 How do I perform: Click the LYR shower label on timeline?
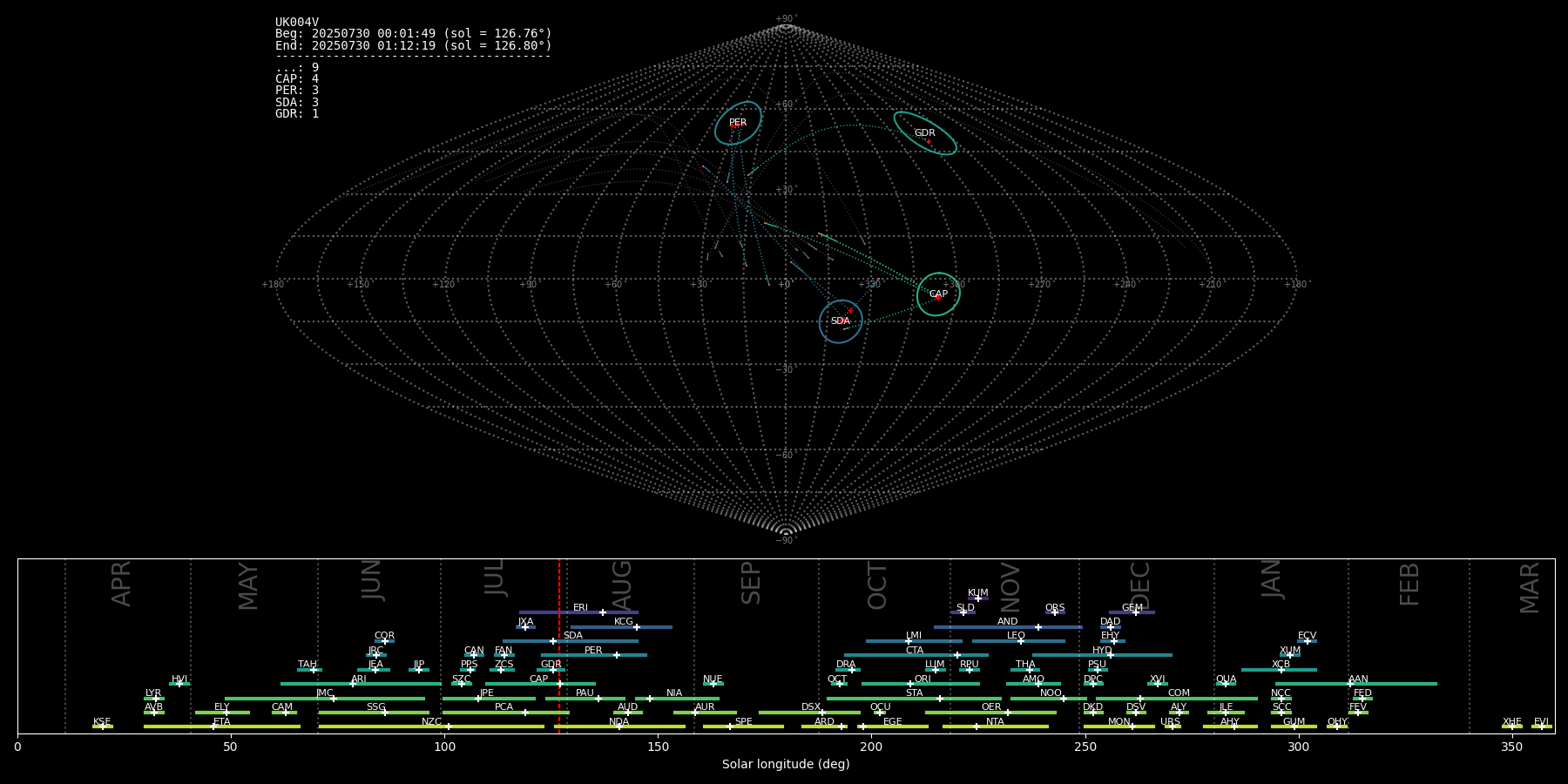(x=153, y=693)
